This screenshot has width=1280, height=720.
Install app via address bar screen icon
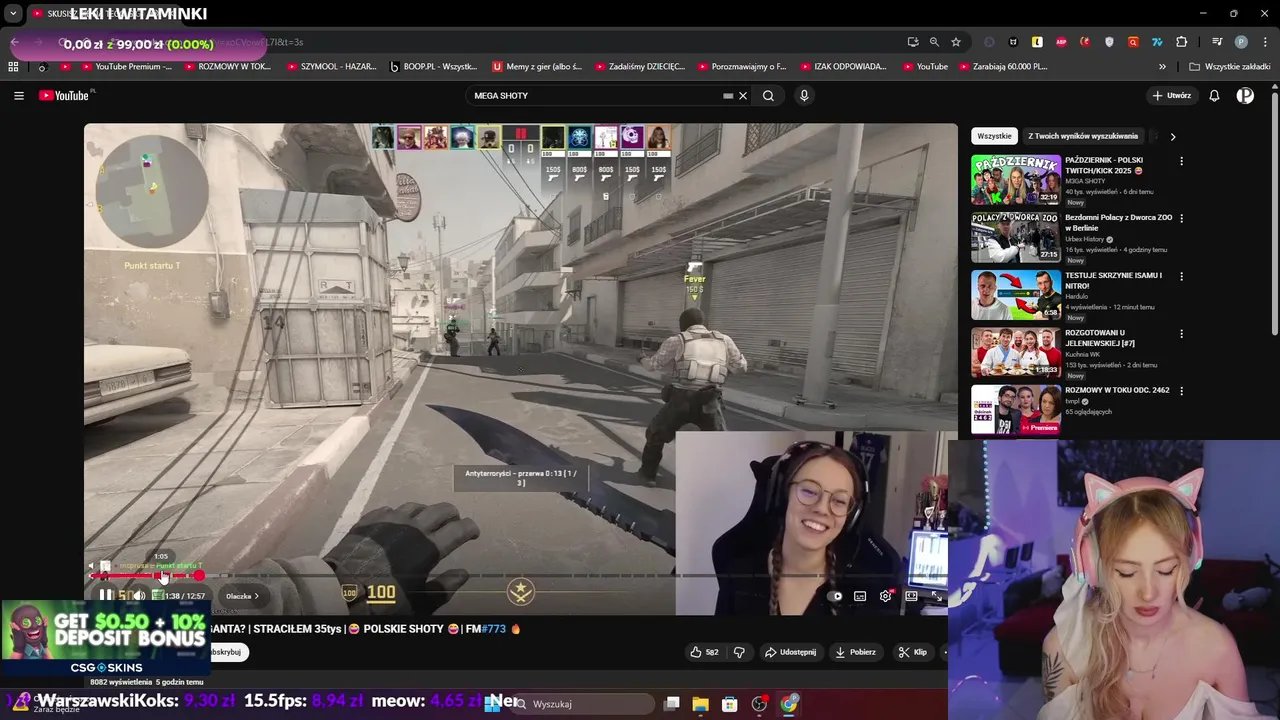[x=913, y=42]
